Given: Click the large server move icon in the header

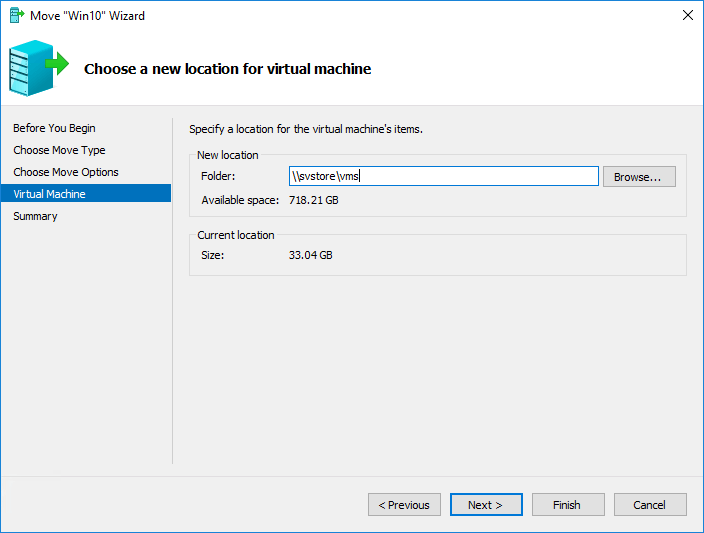Looking at the screenshot, I should point(39,68).
